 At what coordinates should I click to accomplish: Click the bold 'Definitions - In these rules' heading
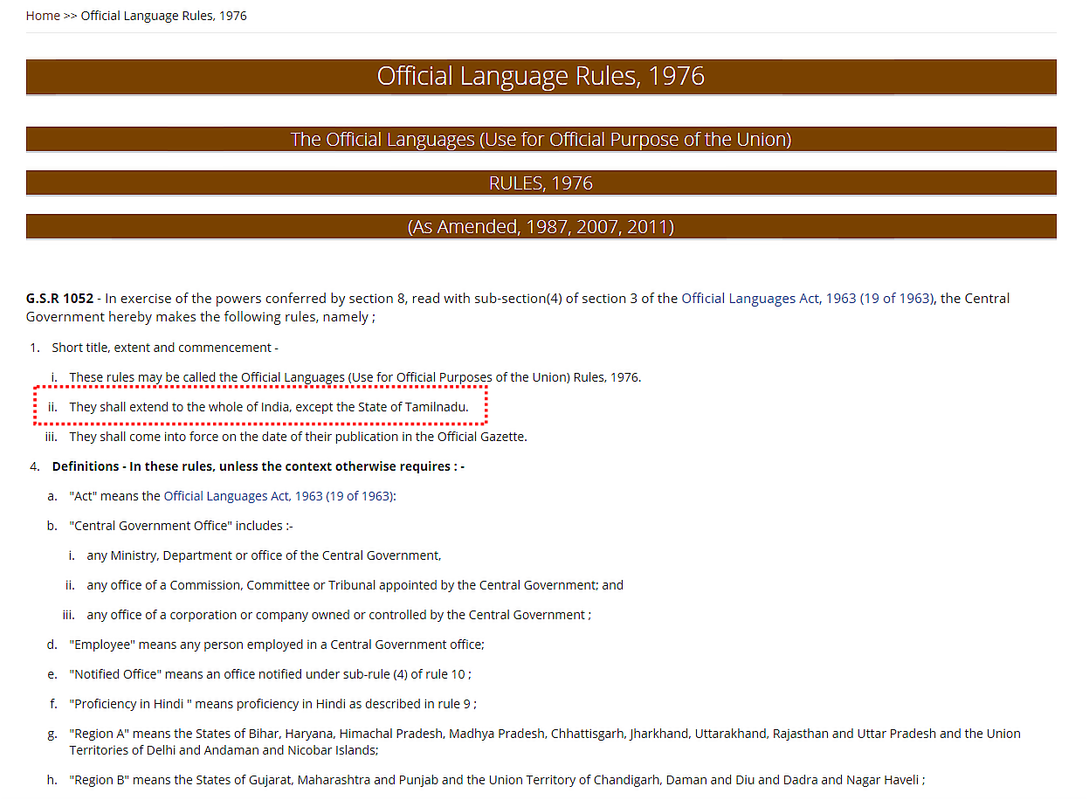258,466
